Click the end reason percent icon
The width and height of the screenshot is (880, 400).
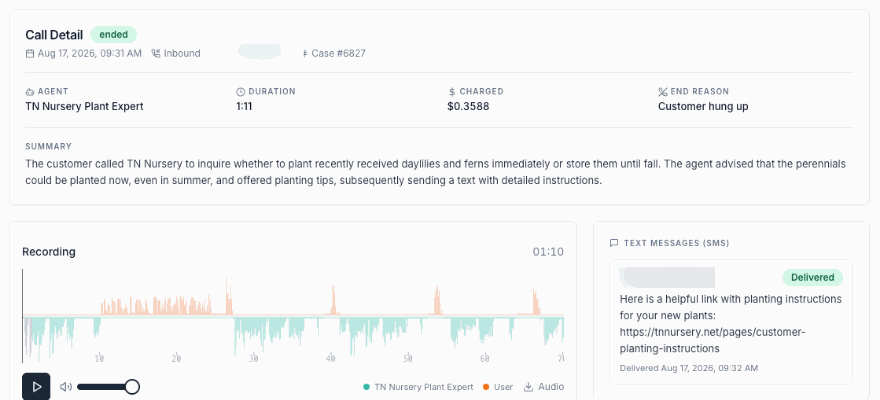point(663,91)
